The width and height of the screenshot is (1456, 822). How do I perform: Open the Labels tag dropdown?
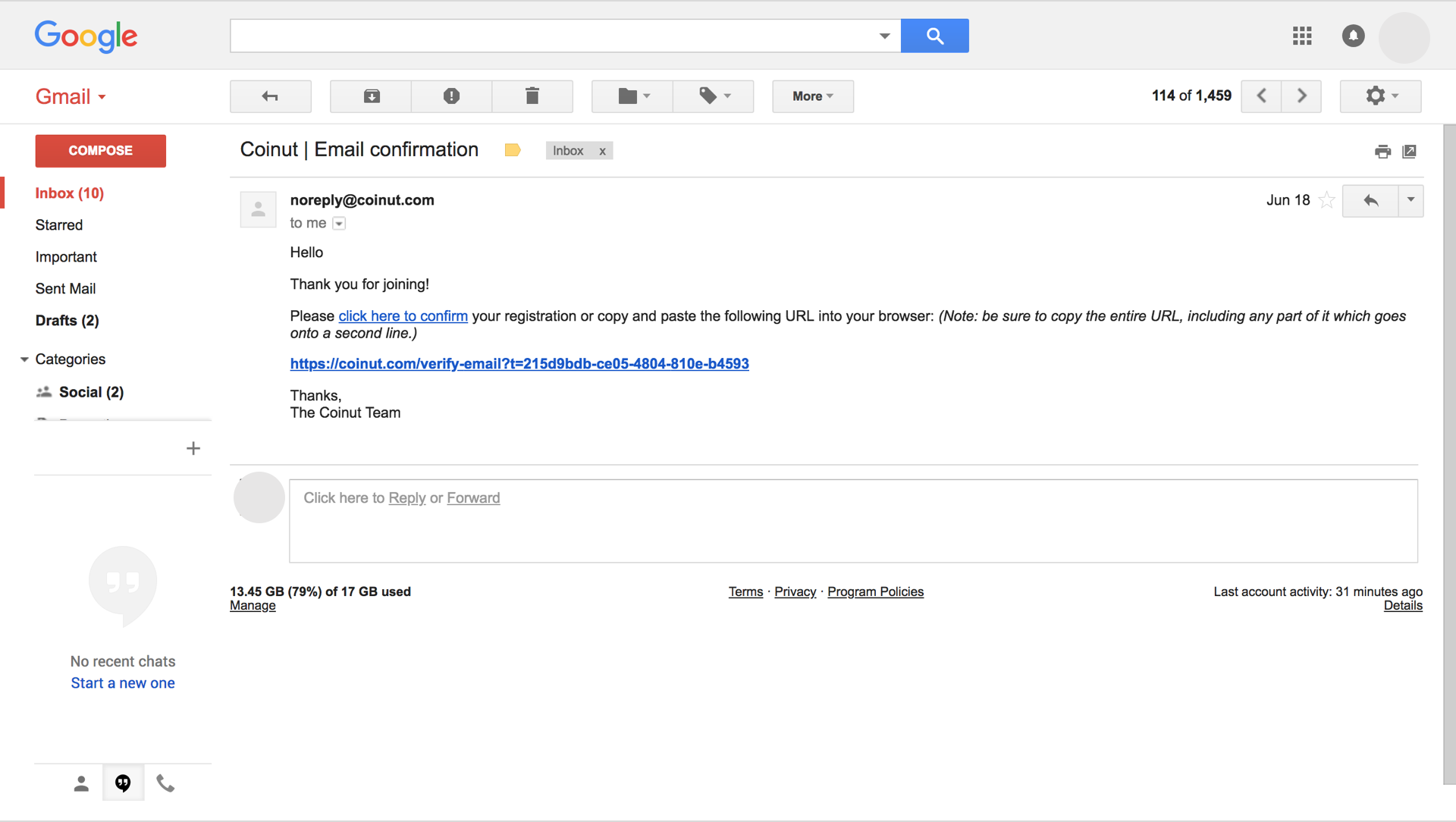click(714, 96)
